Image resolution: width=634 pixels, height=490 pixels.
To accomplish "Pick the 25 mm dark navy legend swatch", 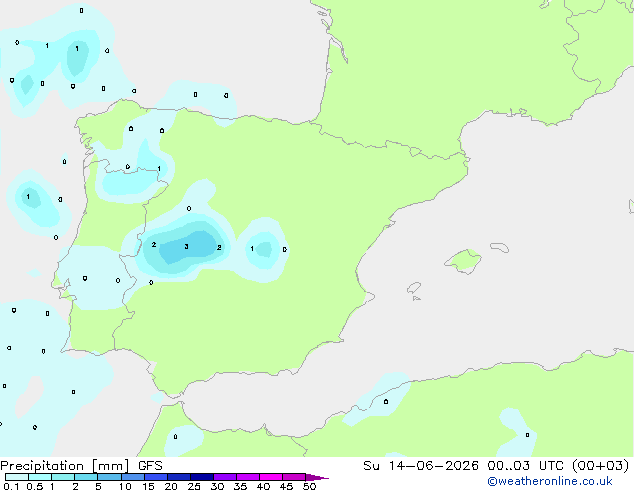I will point(202,477).
